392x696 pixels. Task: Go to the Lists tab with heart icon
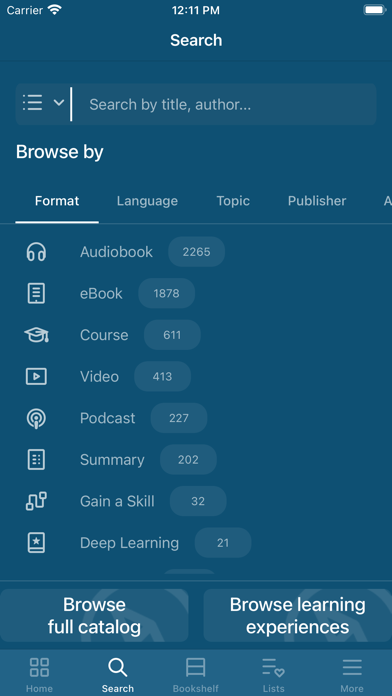coord(273,675)
